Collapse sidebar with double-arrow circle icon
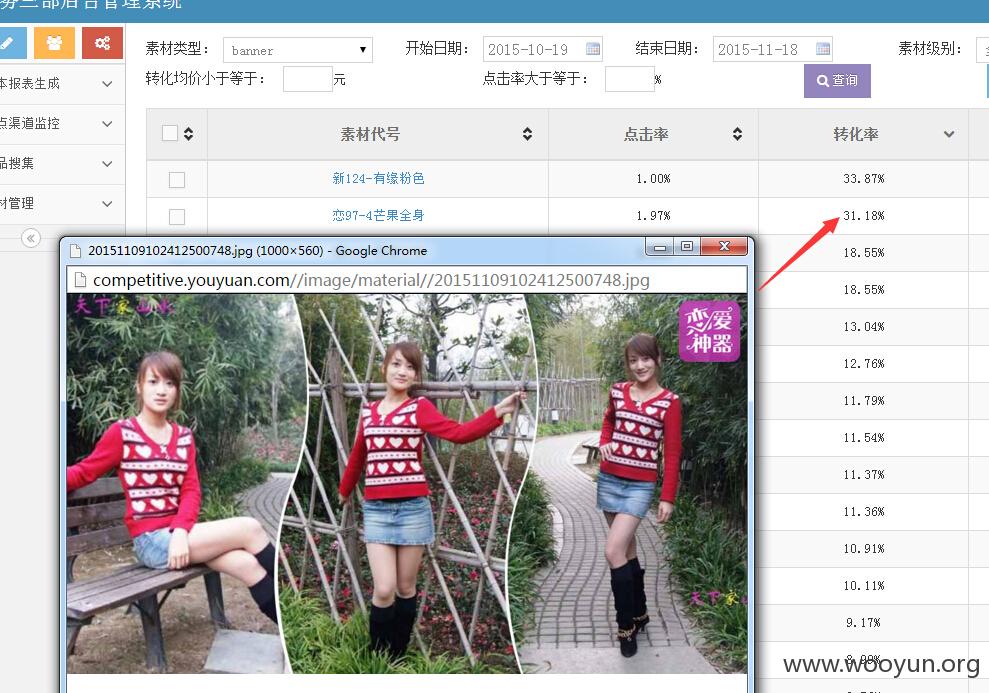Screen dimensions: 989x693 30,238
